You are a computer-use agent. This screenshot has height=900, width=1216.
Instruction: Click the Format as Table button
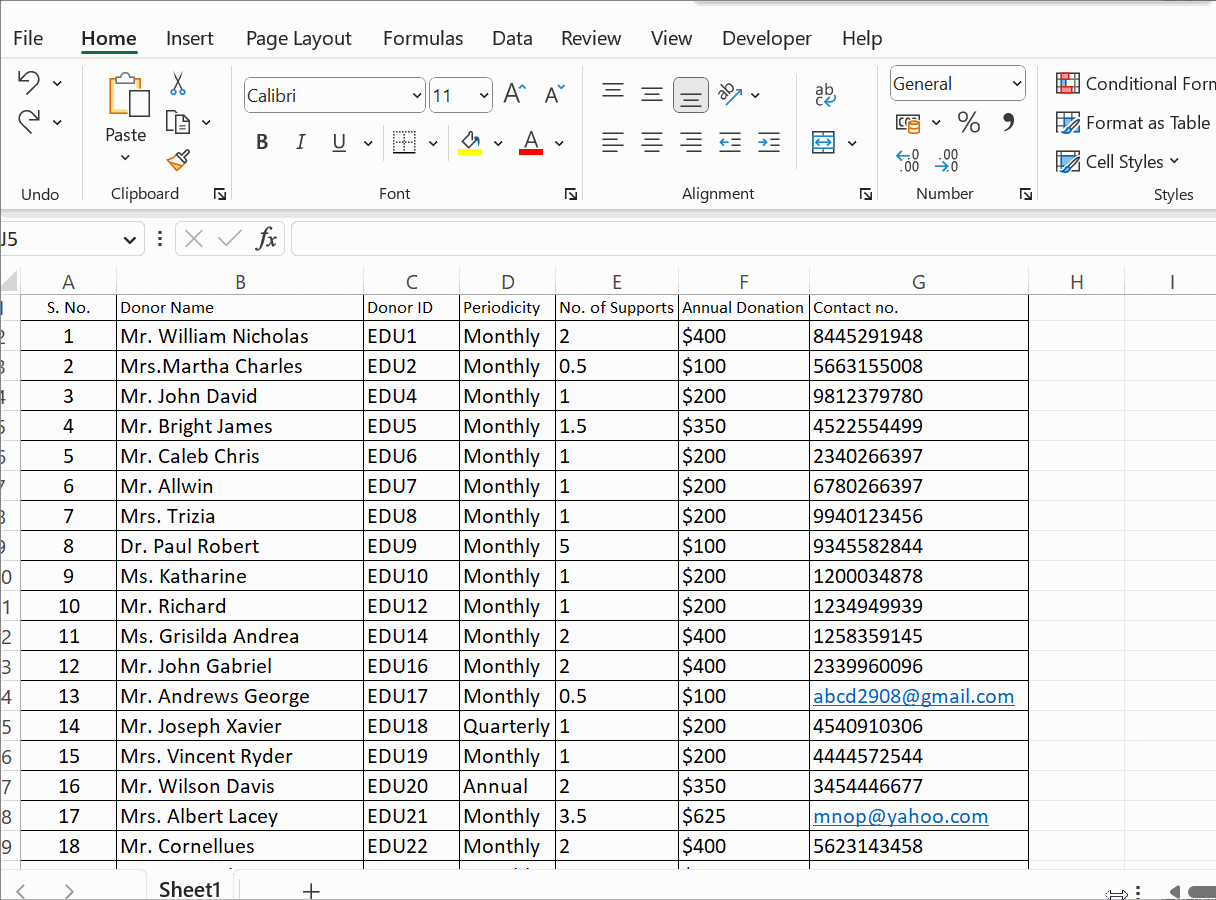pyautogui.click(x=1131, y=122)
